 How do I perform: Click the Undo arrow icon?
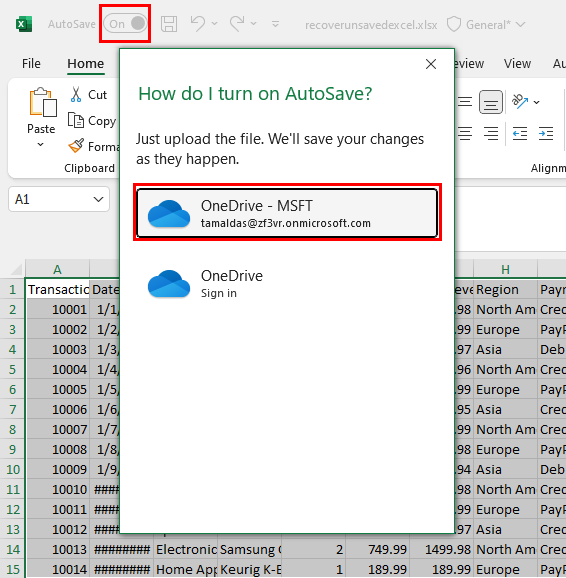click(198, 23)
